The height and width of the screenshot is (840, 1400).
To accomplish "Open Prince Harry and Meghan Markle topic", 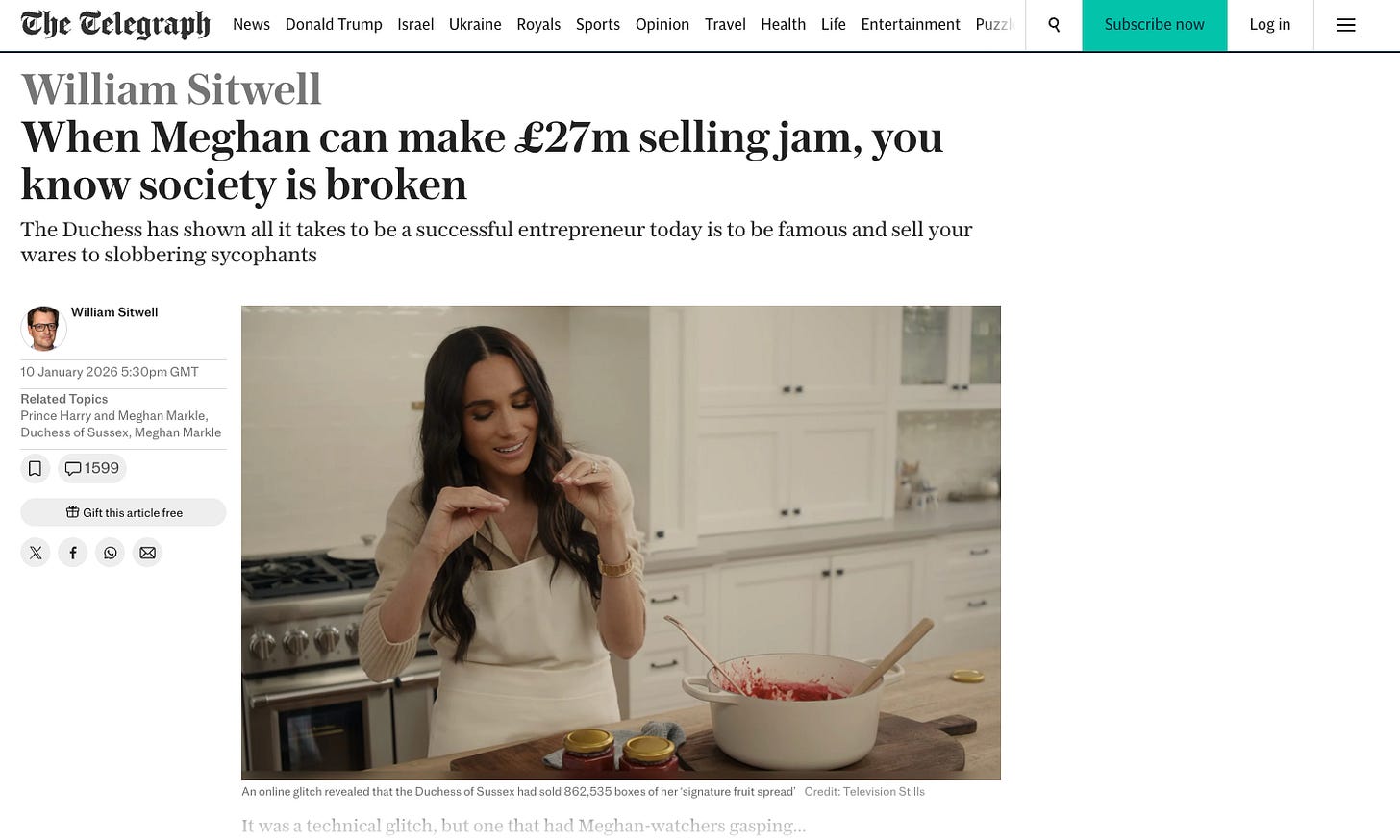I will coord(113,415).
